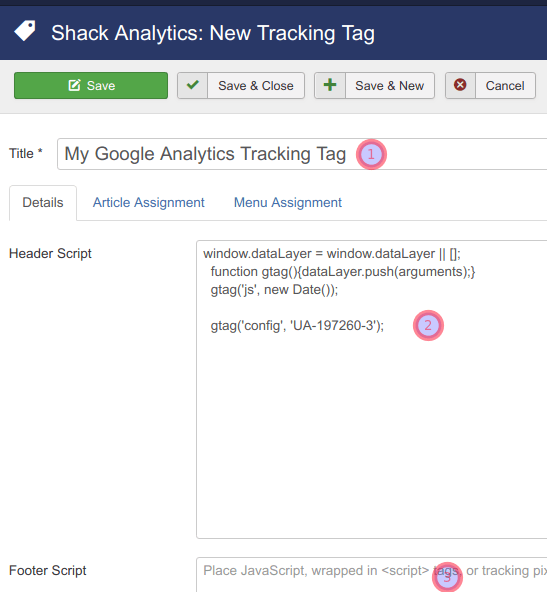
Task: Click the gtag('config', 'UA-197260-3'); line
Action: [x=297, y=325]
